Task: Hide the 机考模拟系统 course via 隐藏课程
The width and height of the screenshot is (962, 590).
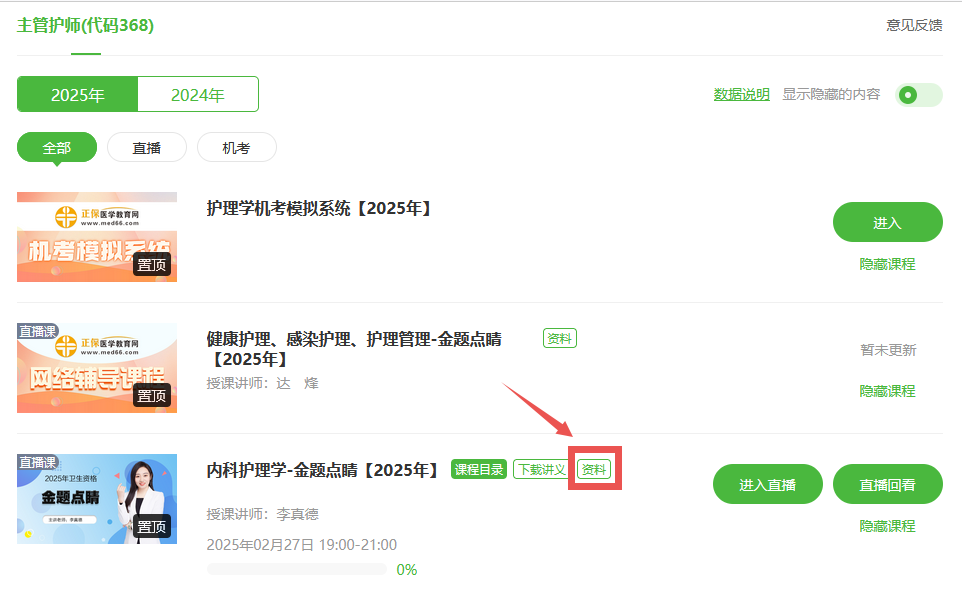Action: pos(887,264)
